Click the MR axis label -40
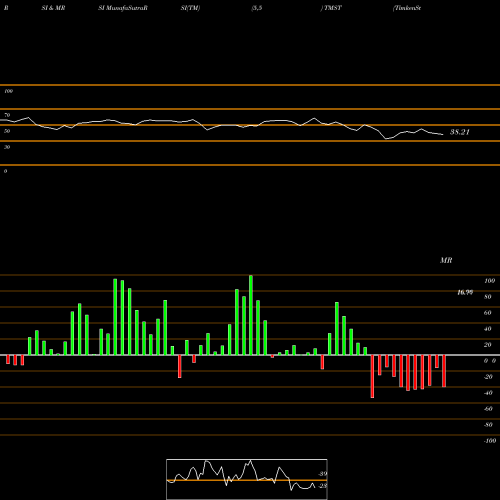 pos(488,393)
